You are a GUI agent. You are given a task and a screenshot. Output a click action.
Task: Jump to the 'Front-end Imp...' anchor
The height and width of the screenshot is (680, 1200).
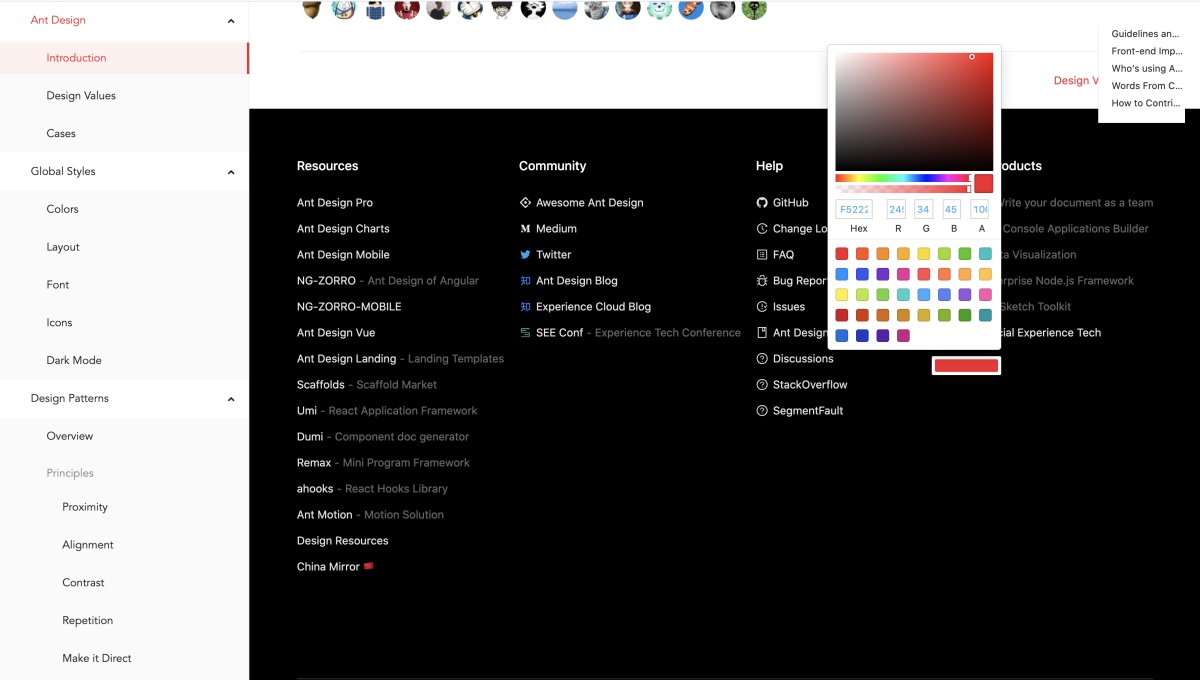pyautogui.click(x=1146, y=51)
